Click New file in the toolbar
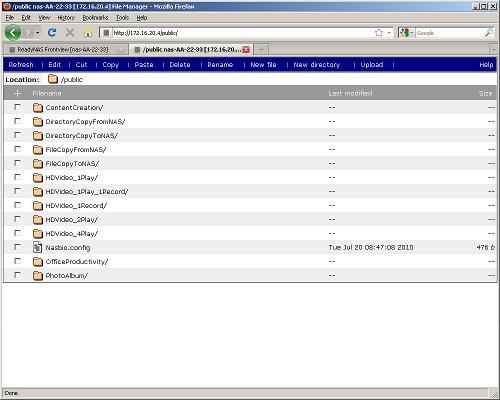This screenshot has height=400, width=500. pyautogui.click(x=263, y=65)
